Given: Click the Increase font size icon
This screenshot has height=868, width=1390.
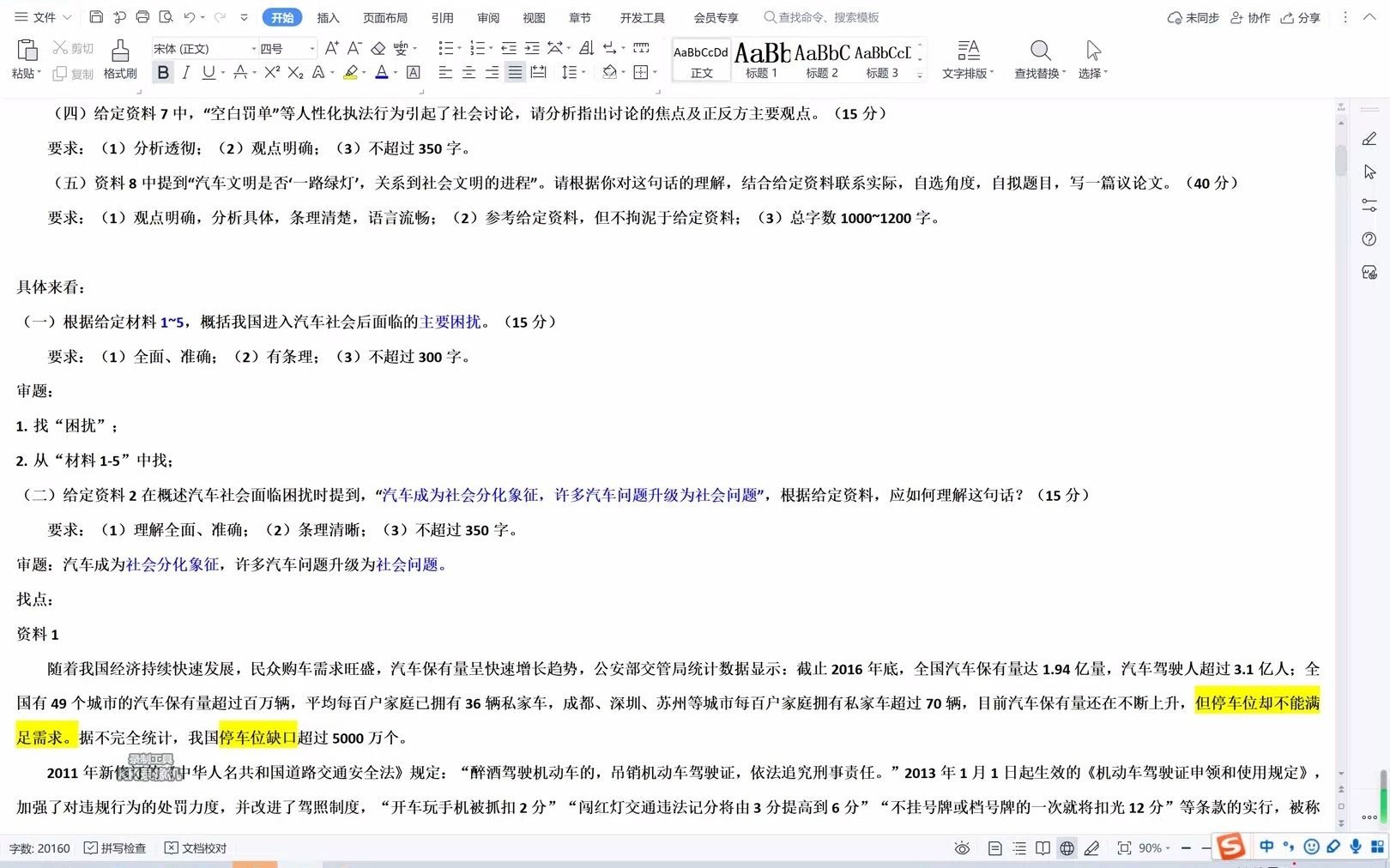Looking at the screenshot, I should click(331, 48).
